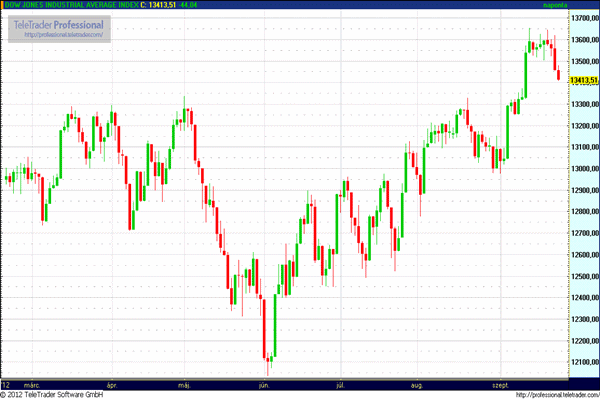Select the 'márc.' month on time axis

point(32,384)
